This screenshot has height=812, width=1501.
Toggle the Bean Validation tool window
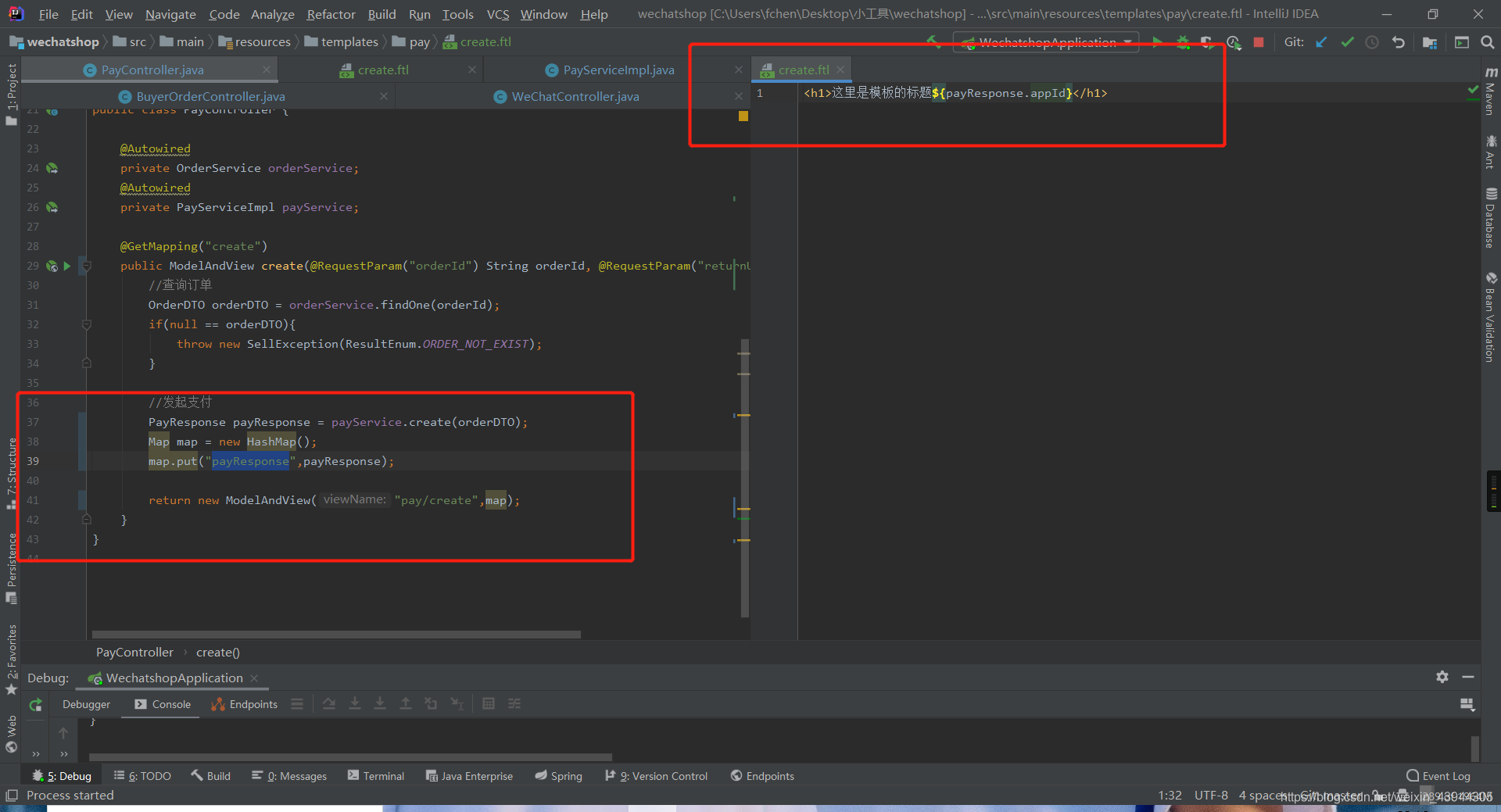[x=1491, y=317]
